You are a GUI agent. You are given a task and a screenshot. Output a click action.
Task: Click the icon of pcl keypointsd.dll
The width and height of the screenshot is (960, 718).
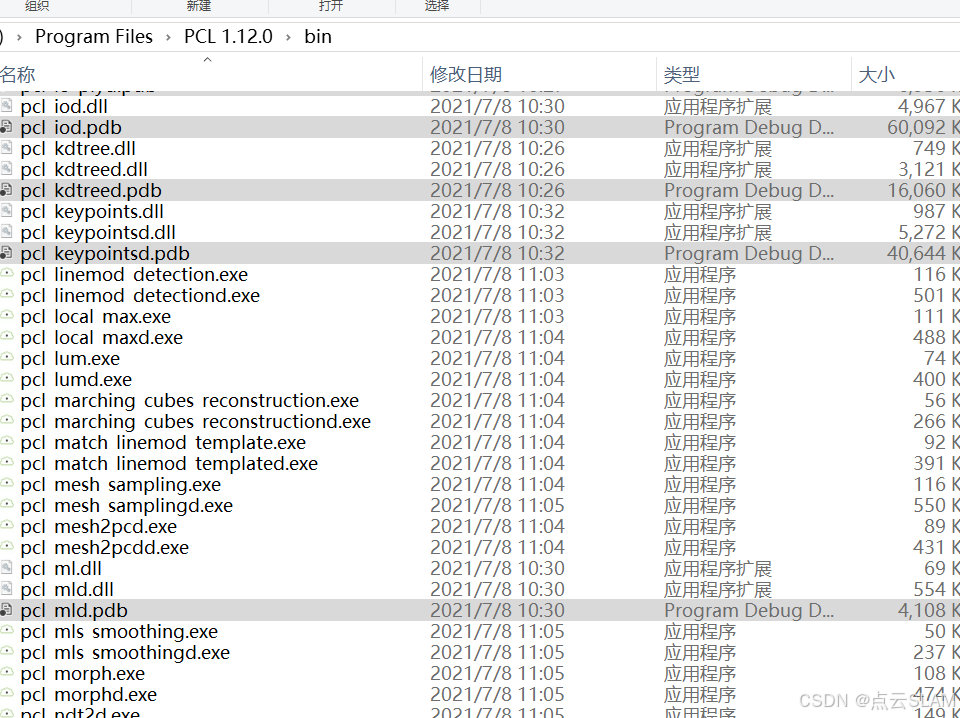point(6,232)
